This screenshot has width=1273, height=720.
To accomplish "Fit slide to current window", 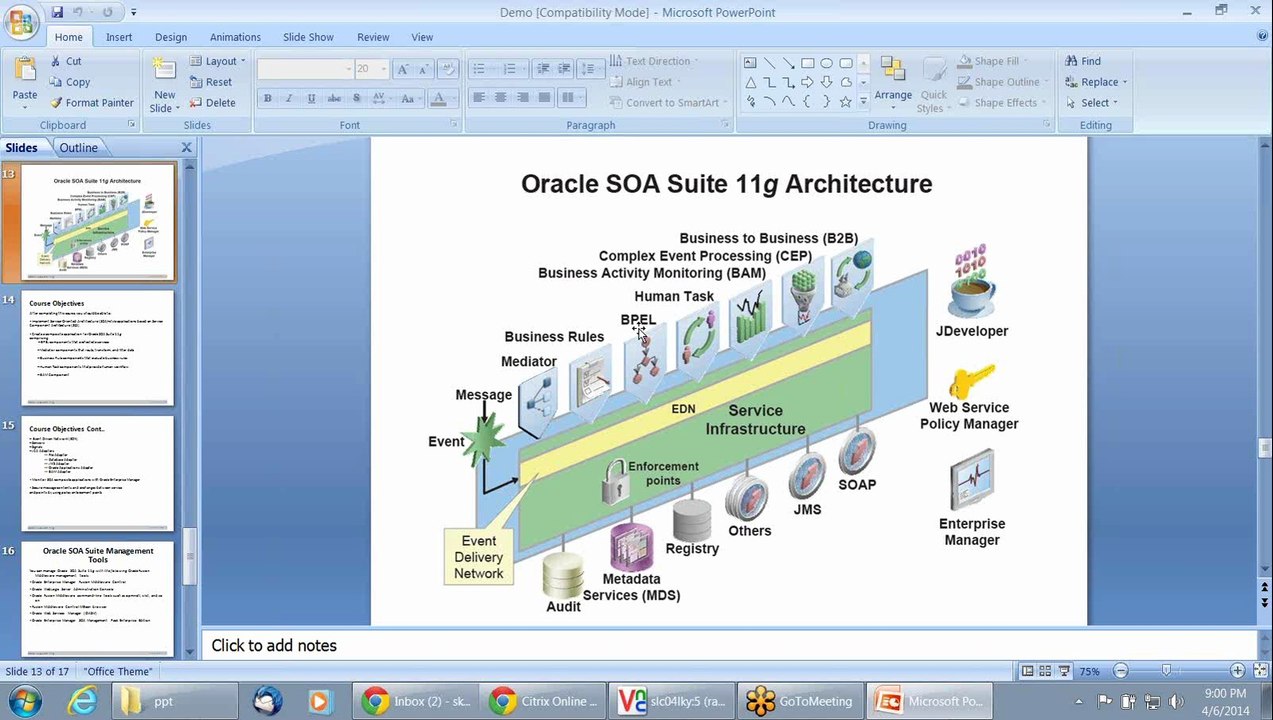I will point(1260,671).
